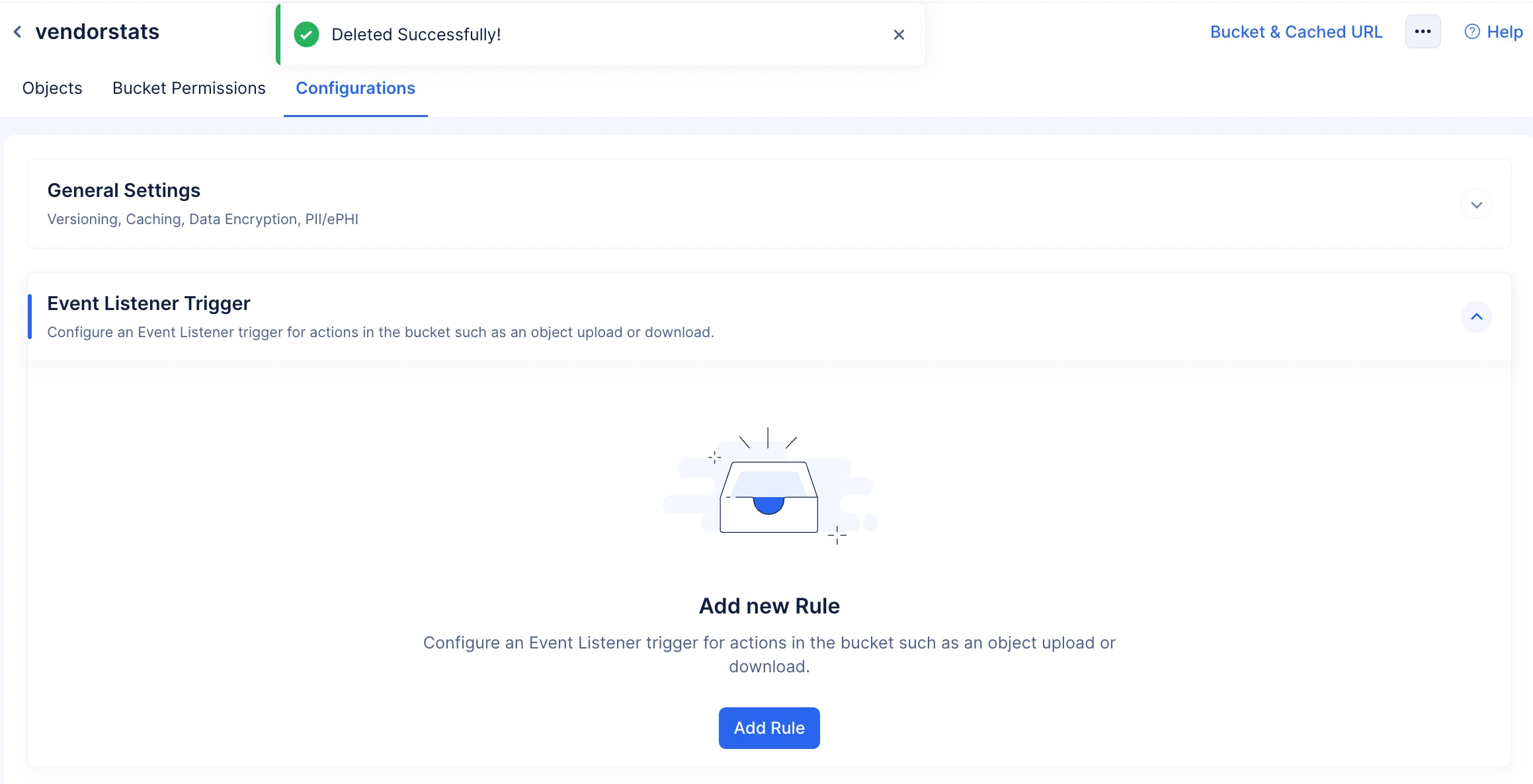Click the Add new Rule heading
The height and width of the screenshot is (784, 1533).
point(769,606)
